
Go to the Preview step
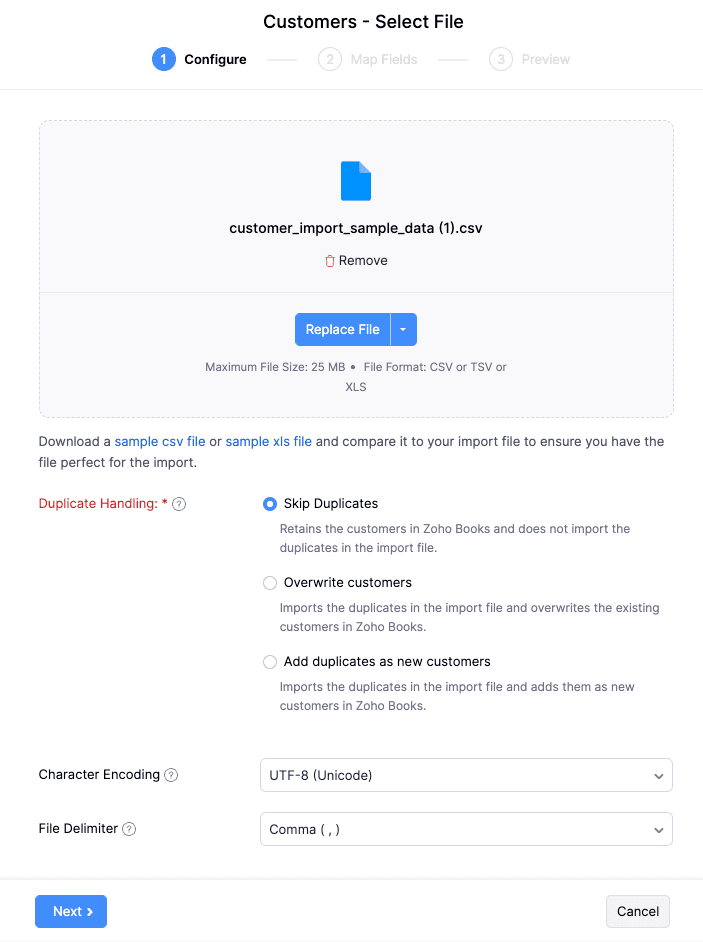pyautogui.click(x=545, y=60)
